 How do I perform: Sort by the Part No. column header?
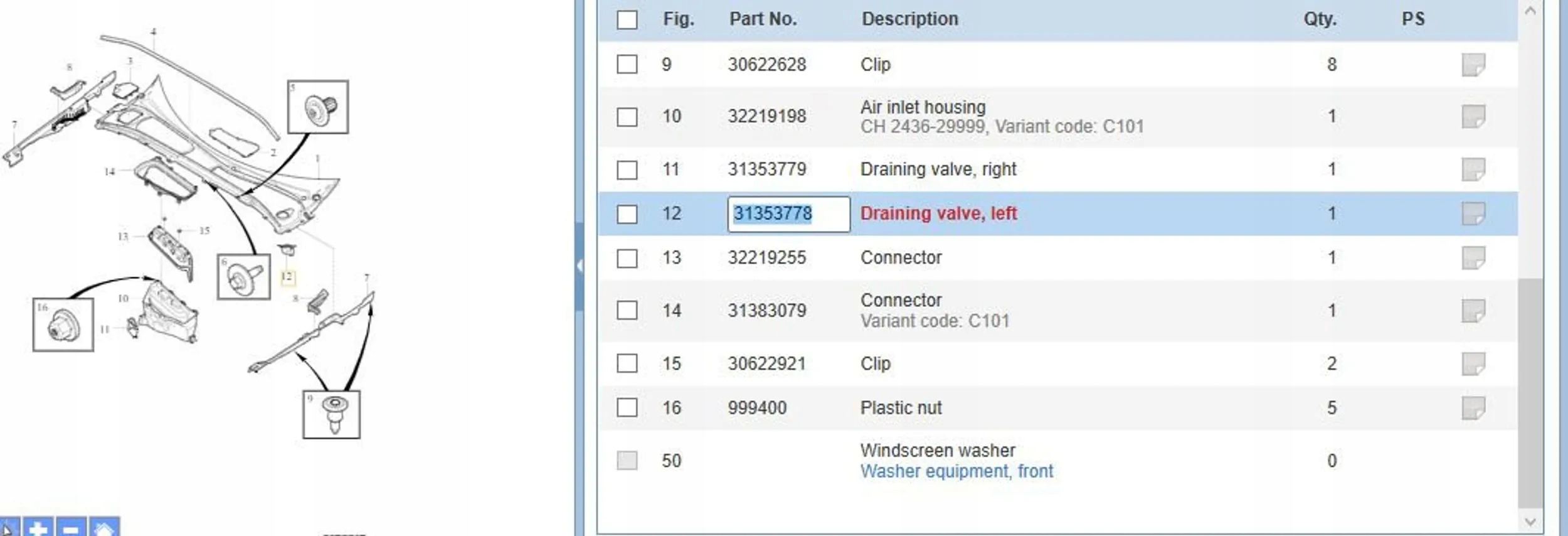coord(763,19)
